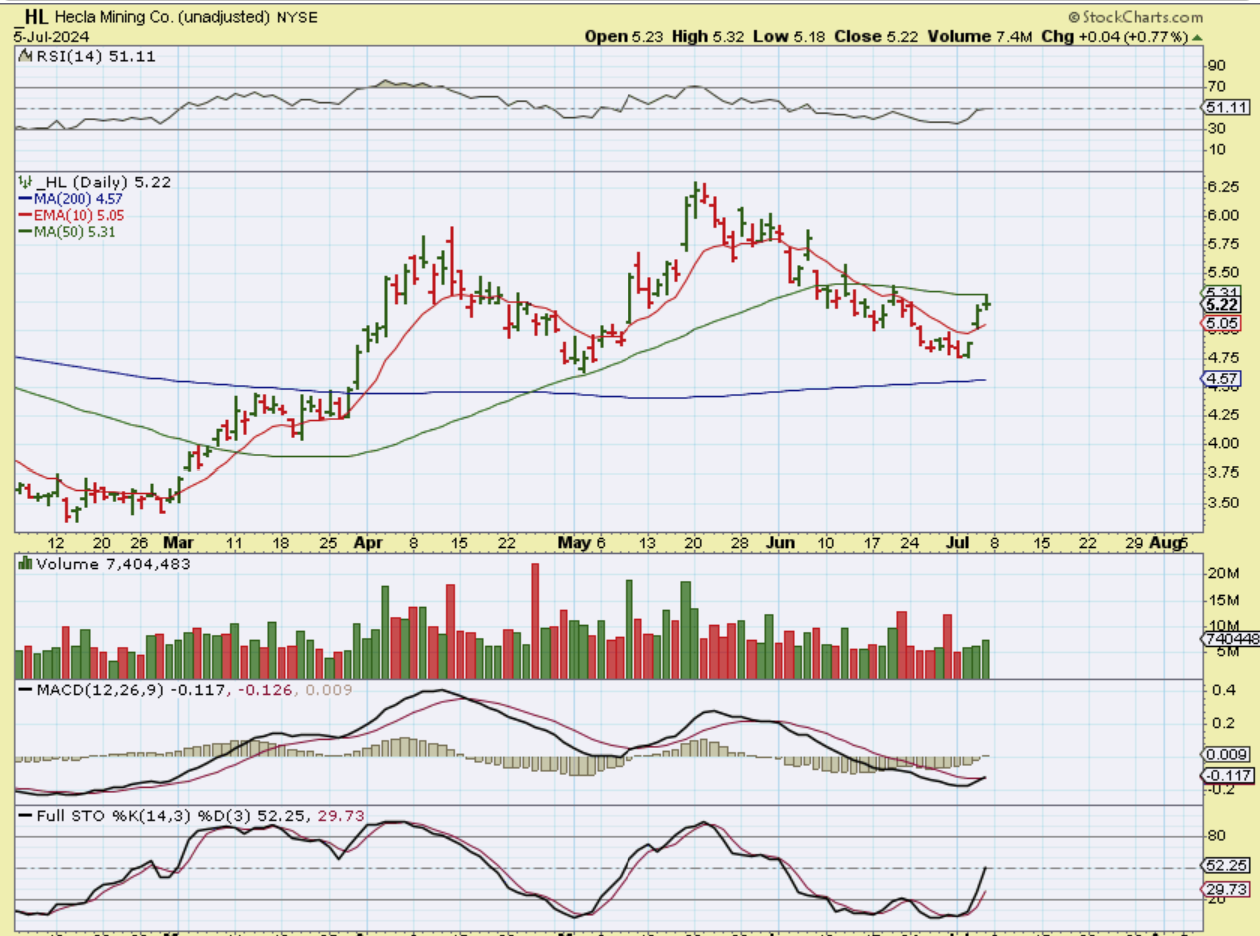Click the _HL ticker symbol in the header
1260x936 pixels.
point(33,17)
